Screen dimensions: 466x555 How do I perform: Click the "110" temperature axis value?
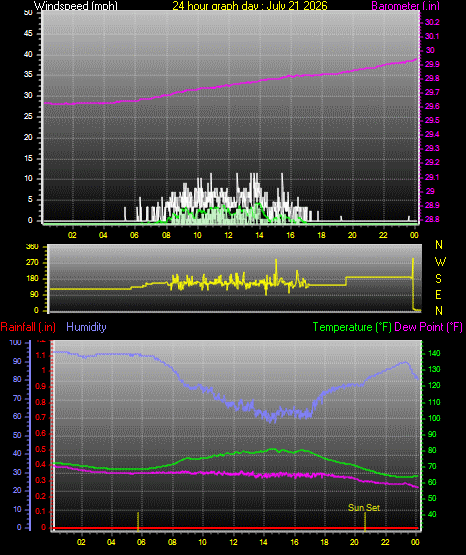pyautogui.click(x=434, y=402)
